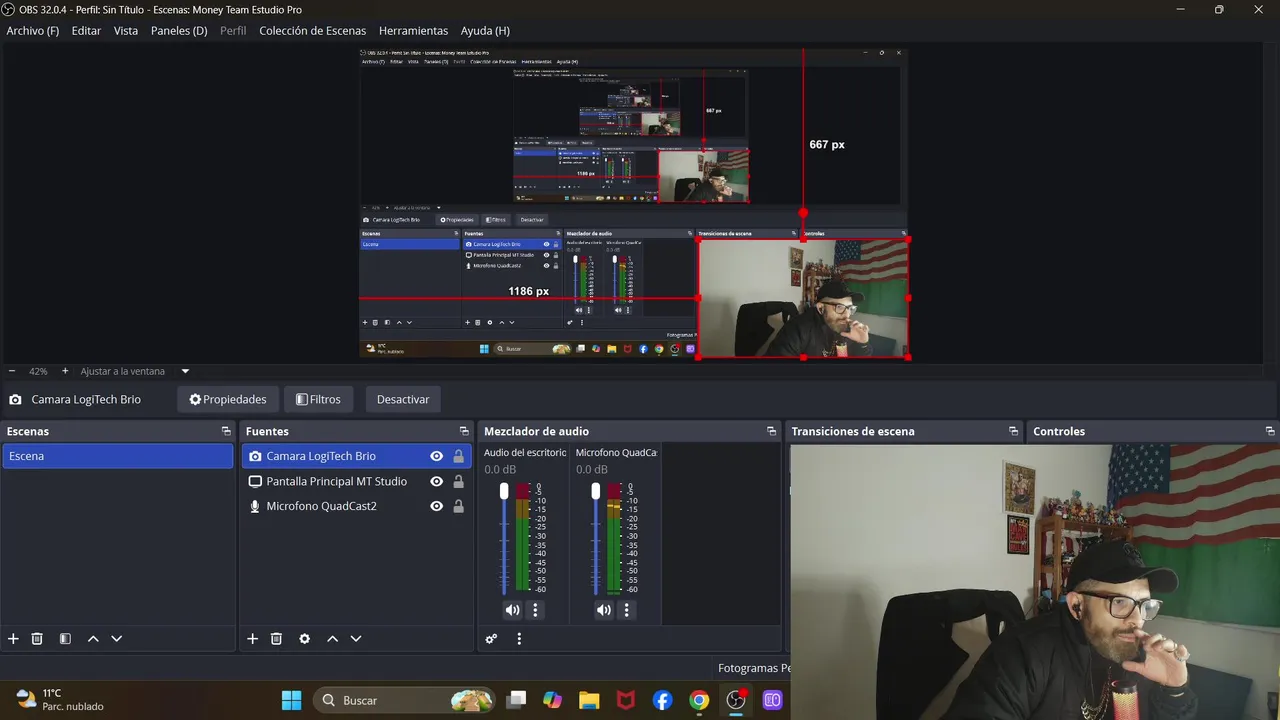1280x720 pixels.
Task: Click OBS Studio taskbar icon
Action: coord(736,700)
